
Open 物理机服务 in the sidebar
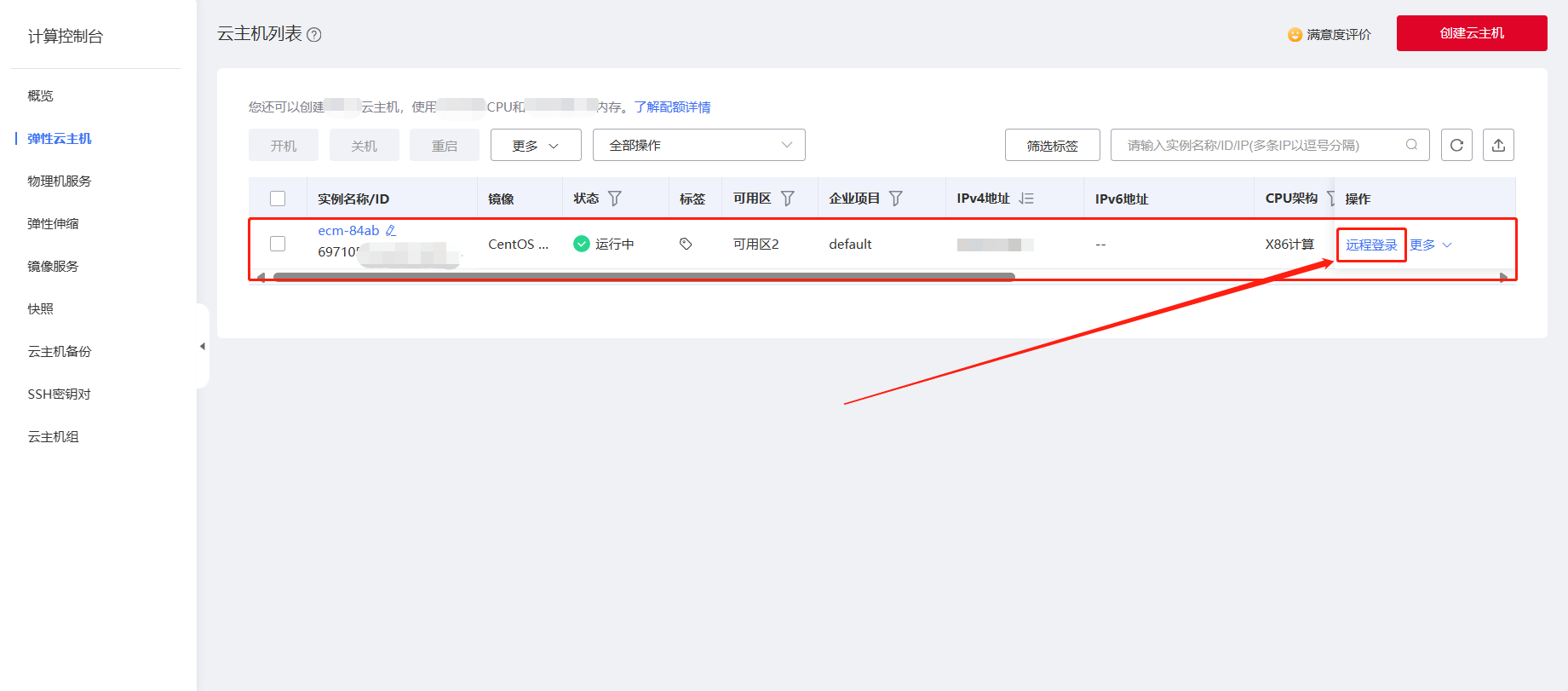click(x=60, y=181)
